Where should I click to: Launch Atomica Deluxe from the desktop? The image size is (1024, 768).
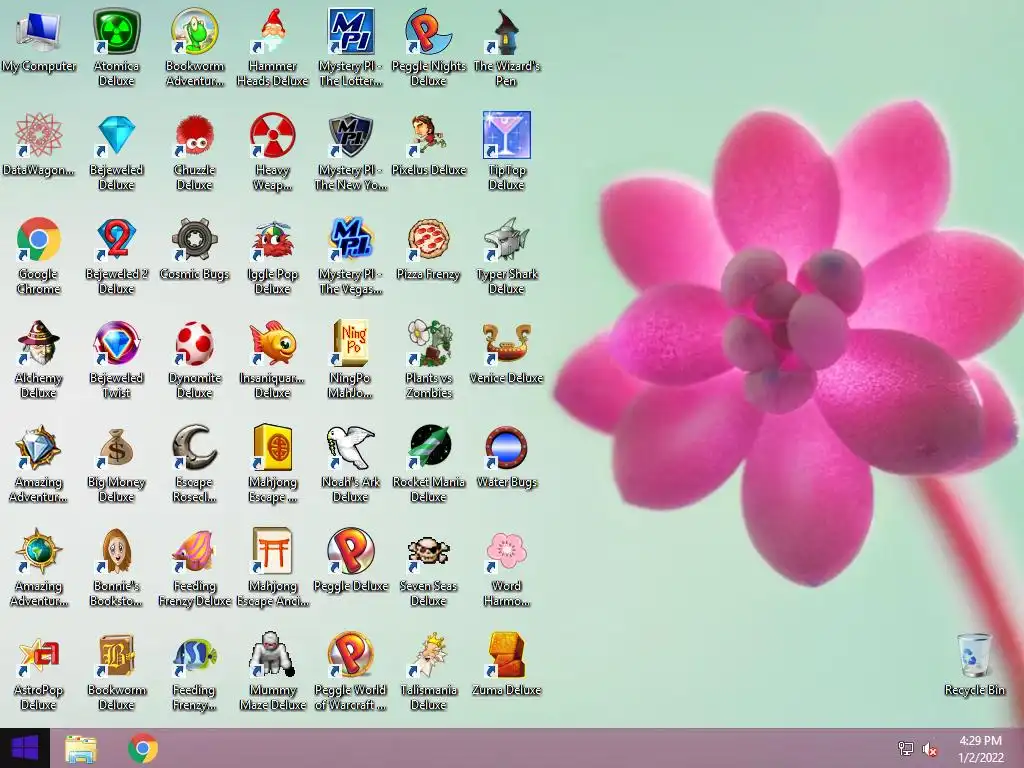[x=116, y=31]
